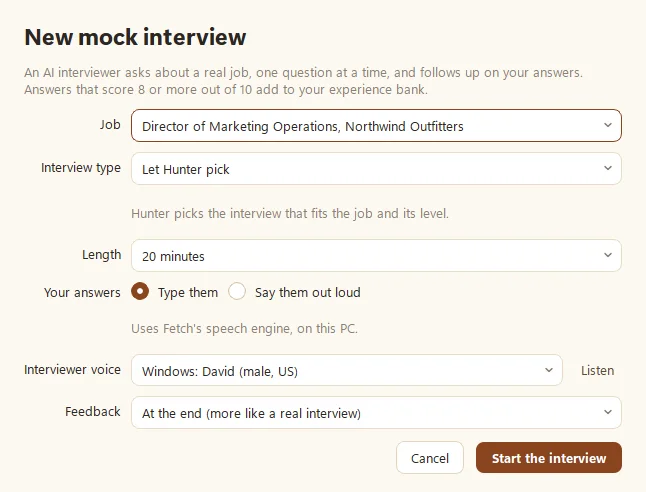
Task: Click the 'Your answers' label
Action: (x=82, y=293)
